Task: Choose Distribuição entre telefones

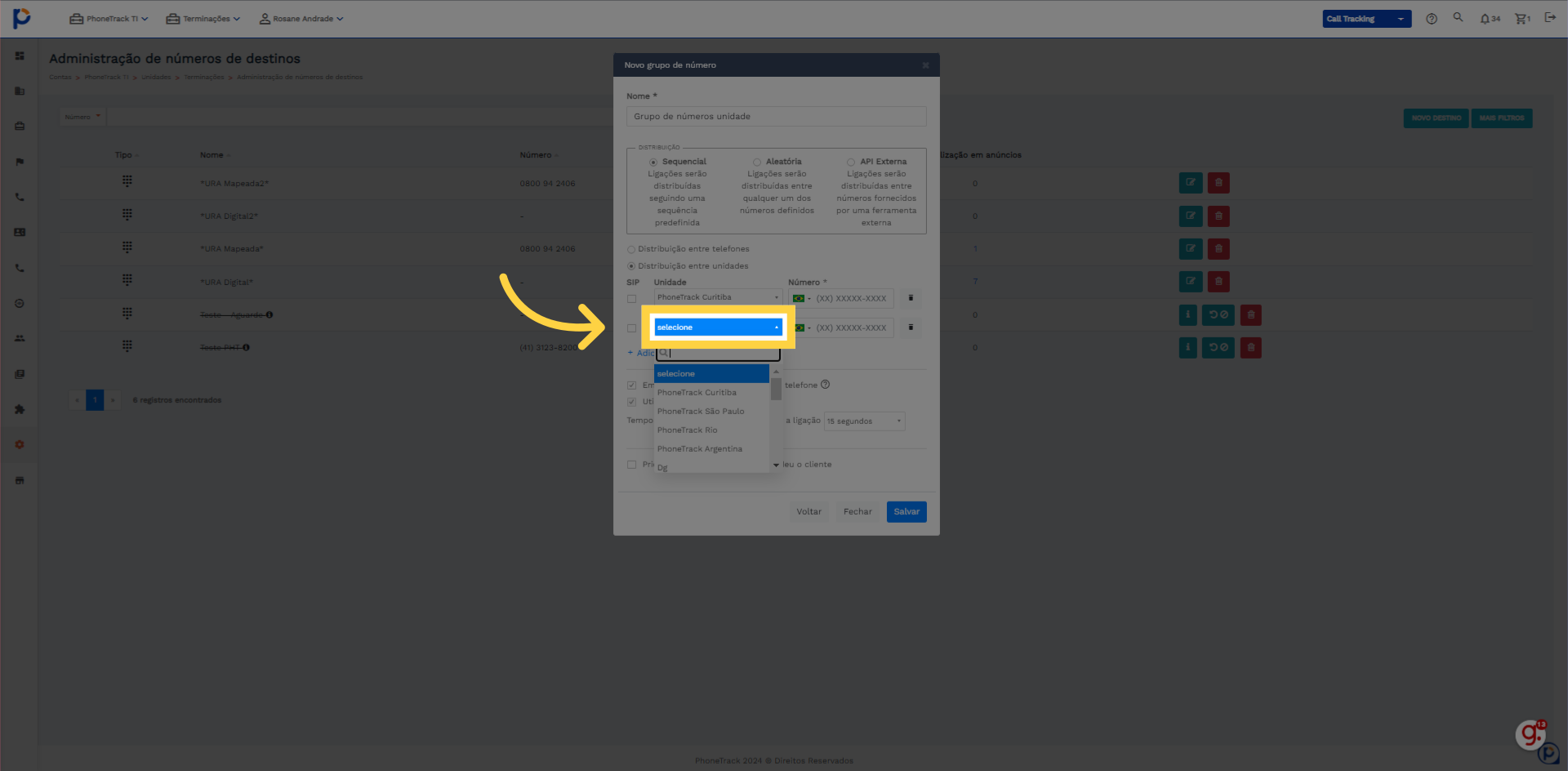Action: point(631,249)
